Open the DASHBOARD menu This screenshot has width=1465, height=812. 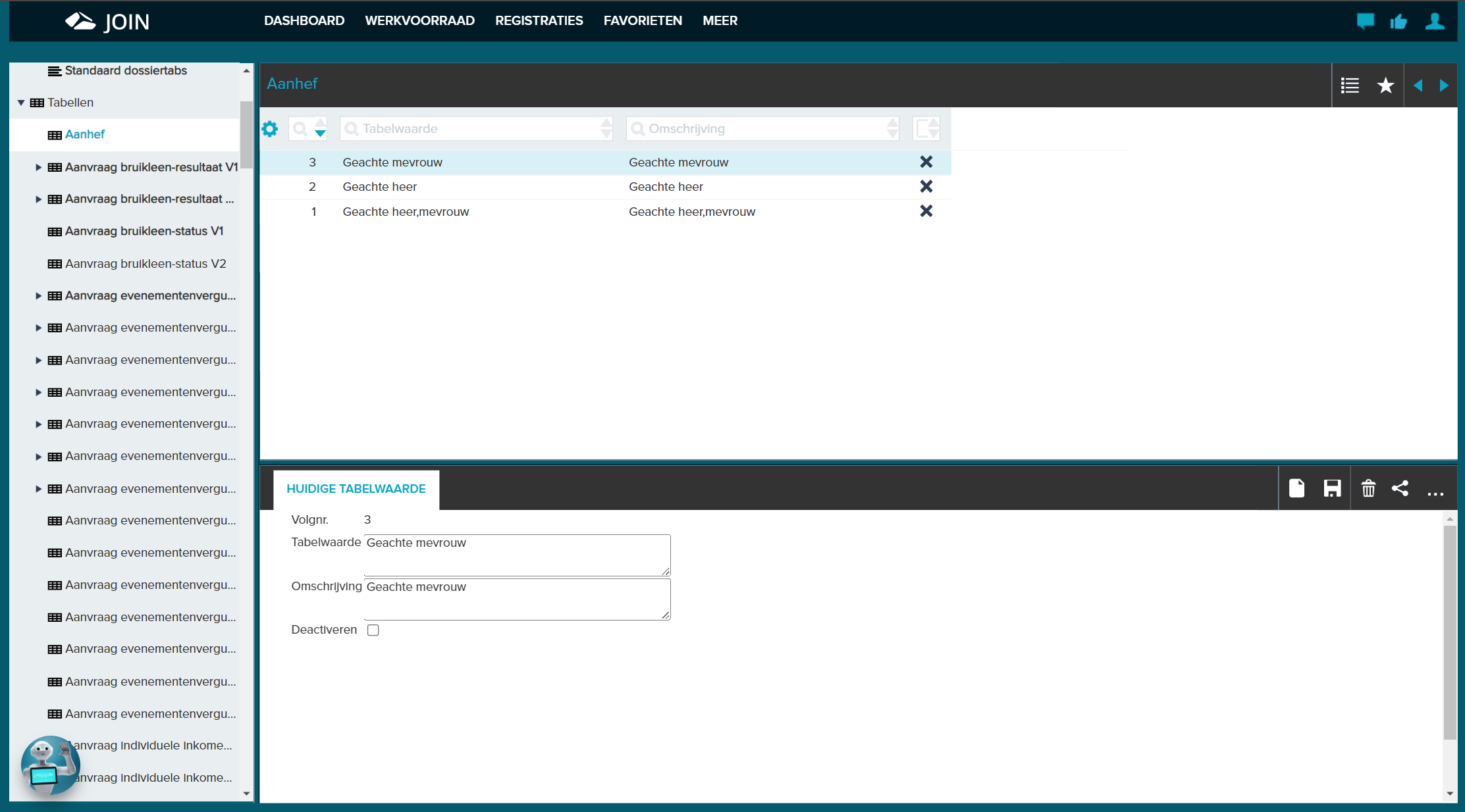point(304,21)
